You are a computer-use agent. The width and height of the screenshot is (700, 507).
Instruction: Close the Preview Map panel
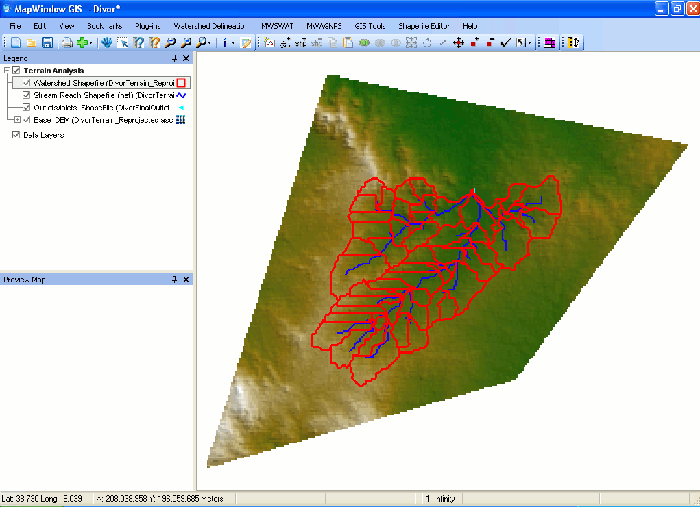click(187, 279)
